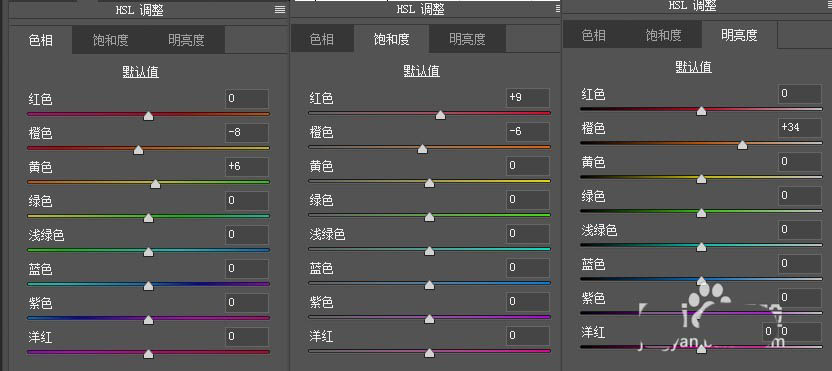
Task: Open the HSL panel menu icon in Hue panel
Action: click(280, 9)
